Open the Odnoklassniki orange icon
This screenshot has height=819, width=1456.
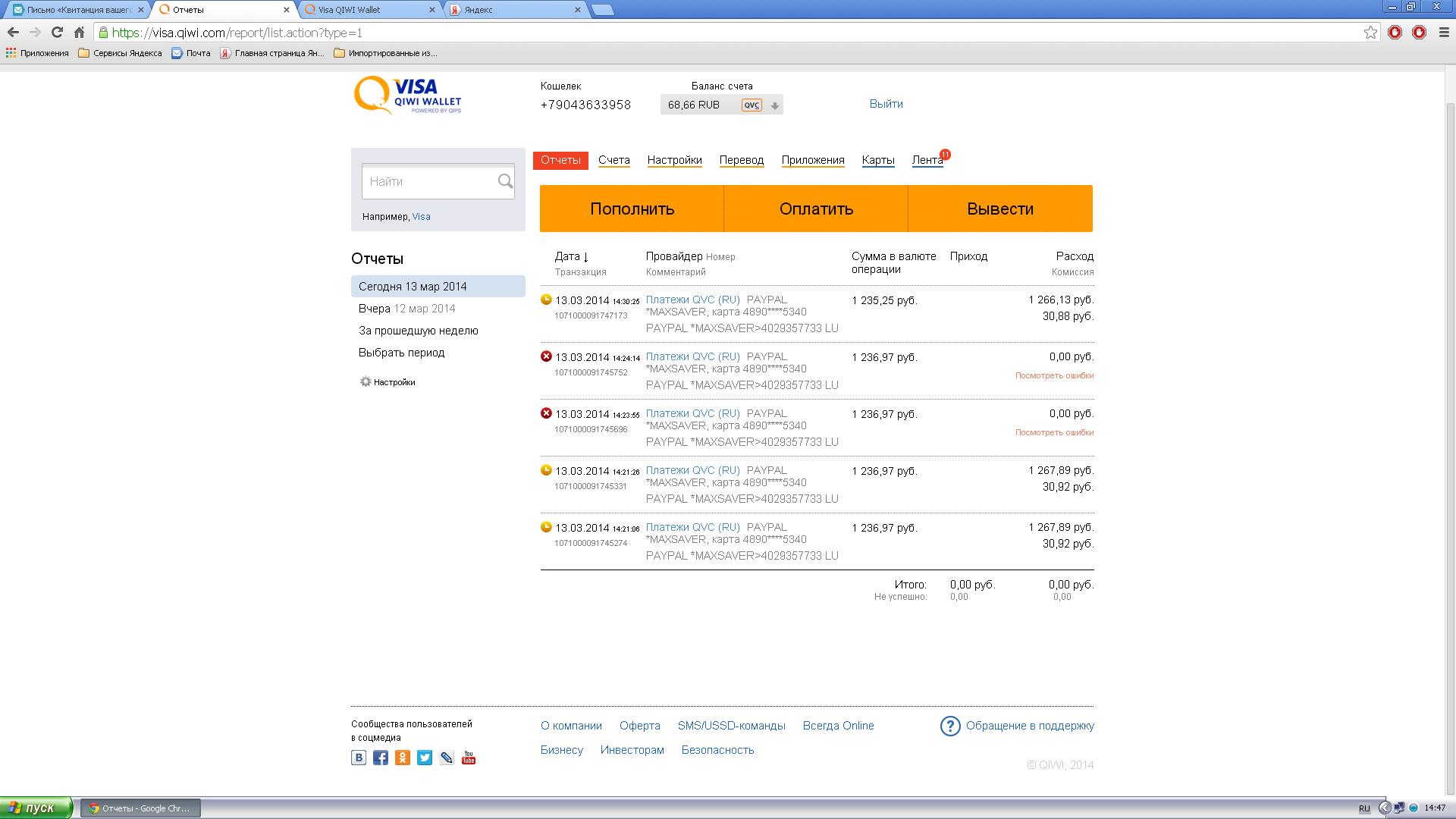click(403, 758)
